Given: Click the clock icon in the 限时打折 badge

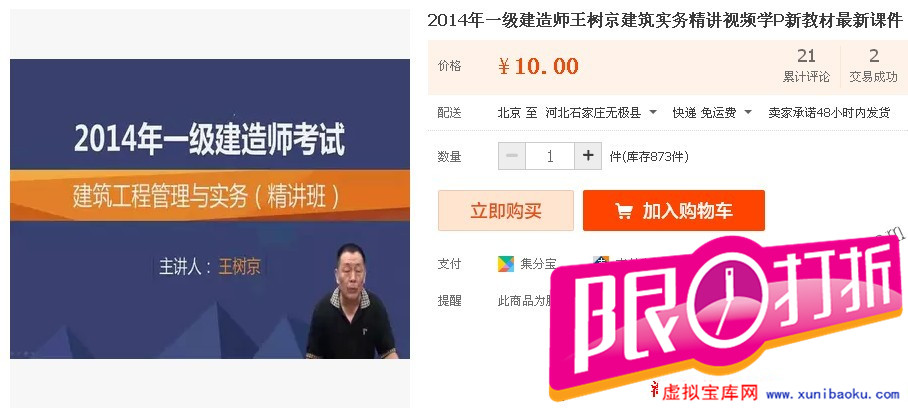Looking at the screenshot, I should click(x=728, y=299).
